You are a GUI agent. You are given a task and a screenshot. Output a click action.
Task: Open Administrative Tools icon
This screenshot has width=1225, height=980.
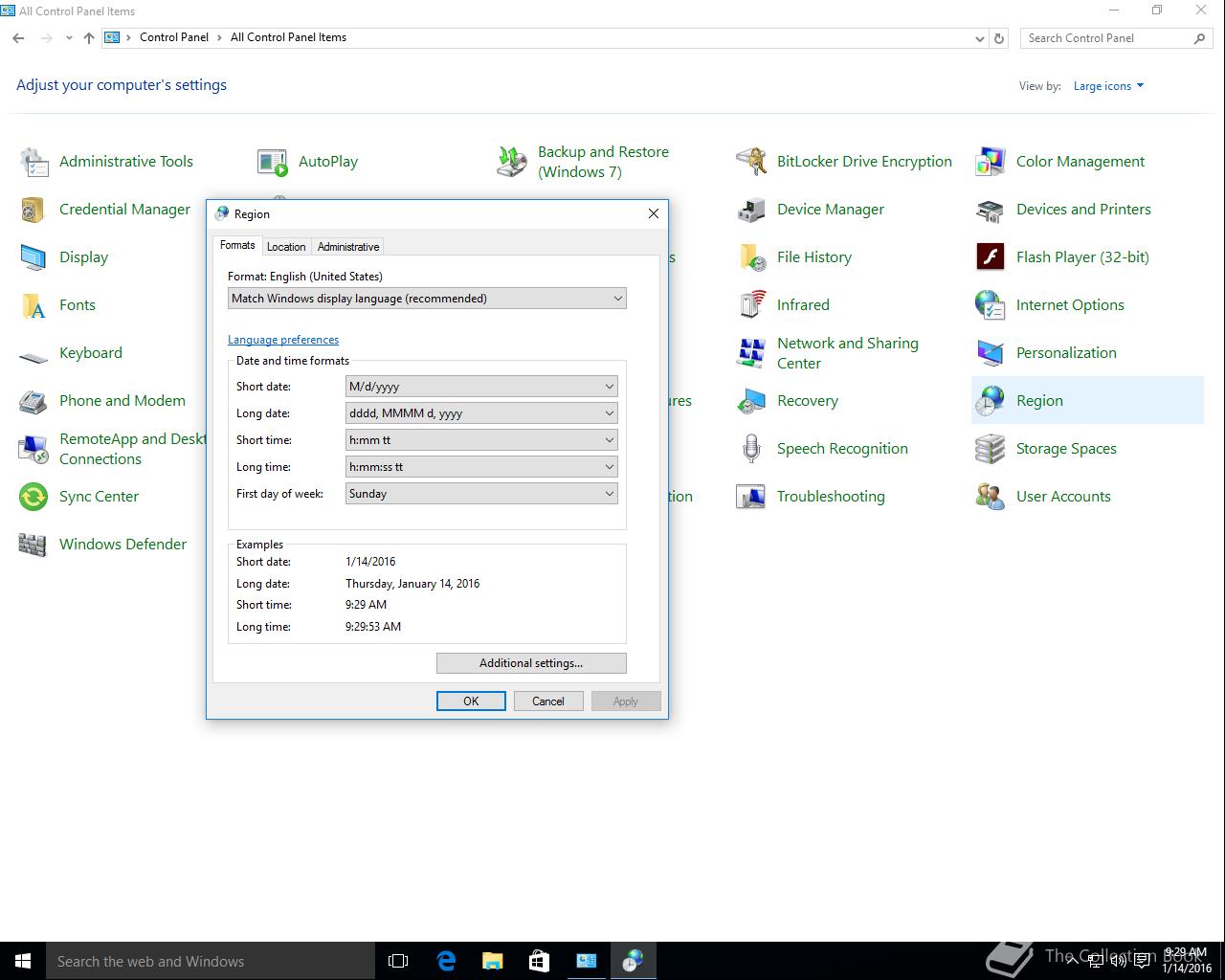point(33,162)
